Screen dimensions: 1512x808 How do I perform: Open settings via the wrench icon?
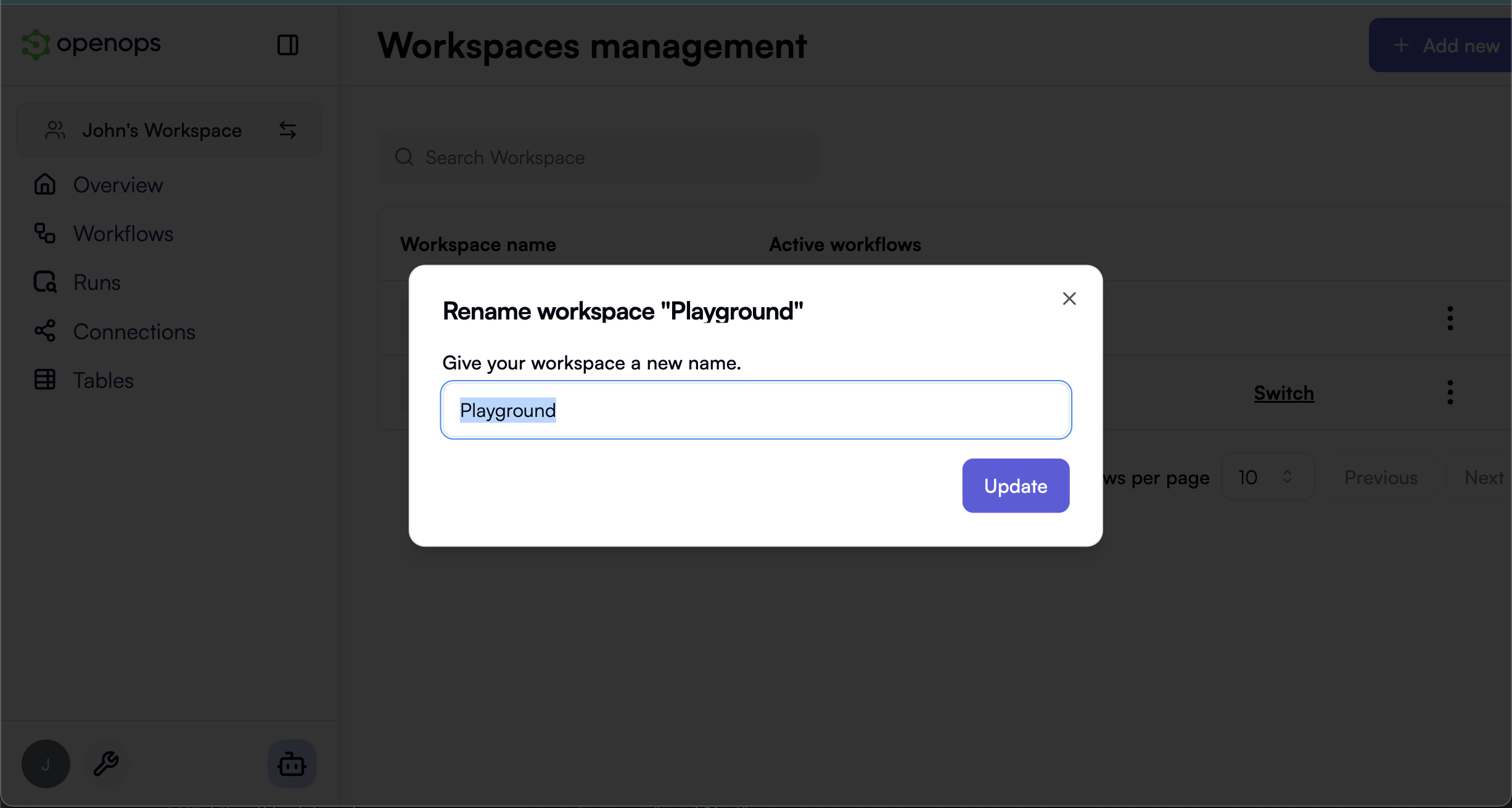pos(105,764)
